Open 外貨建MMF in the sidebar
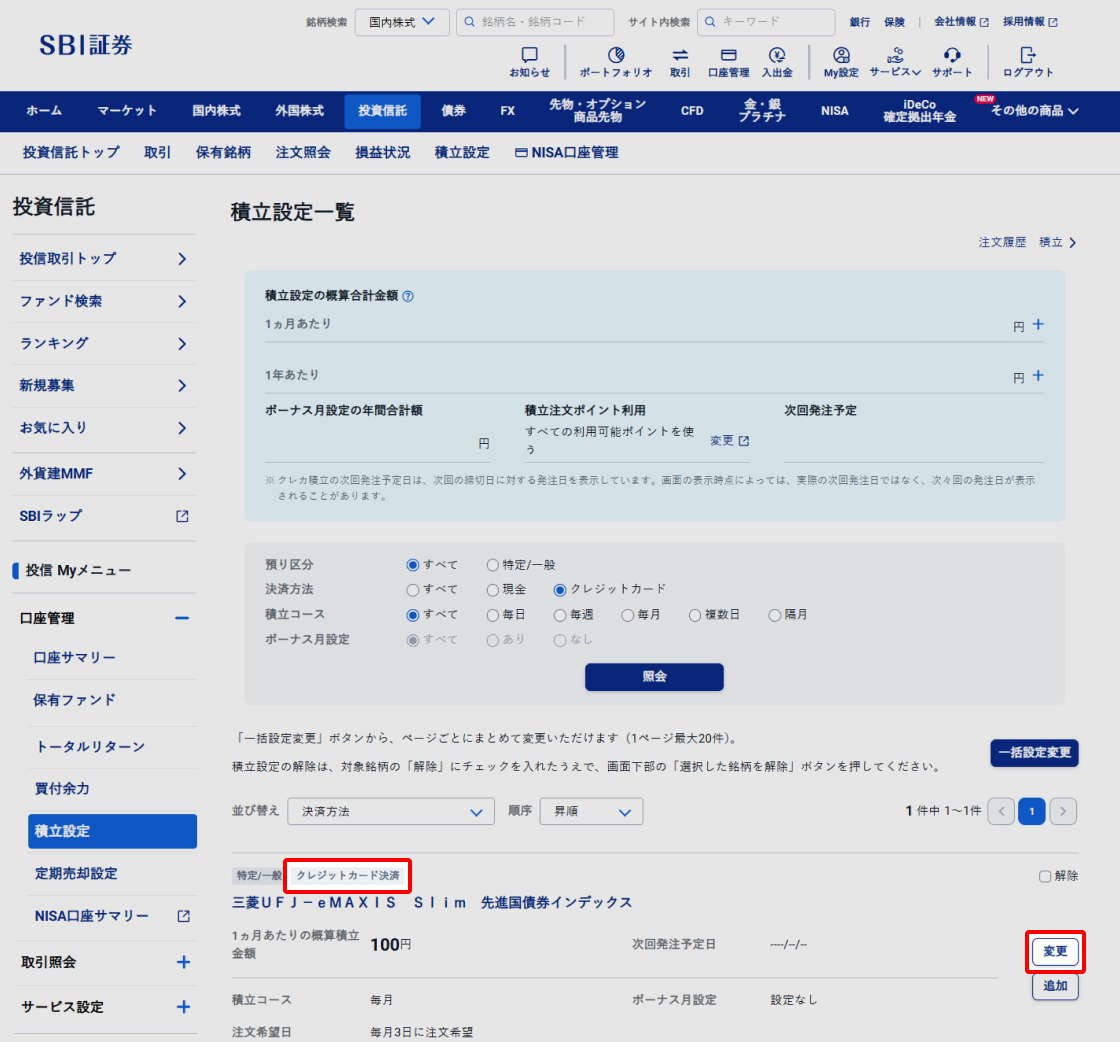 pos(104,474)
